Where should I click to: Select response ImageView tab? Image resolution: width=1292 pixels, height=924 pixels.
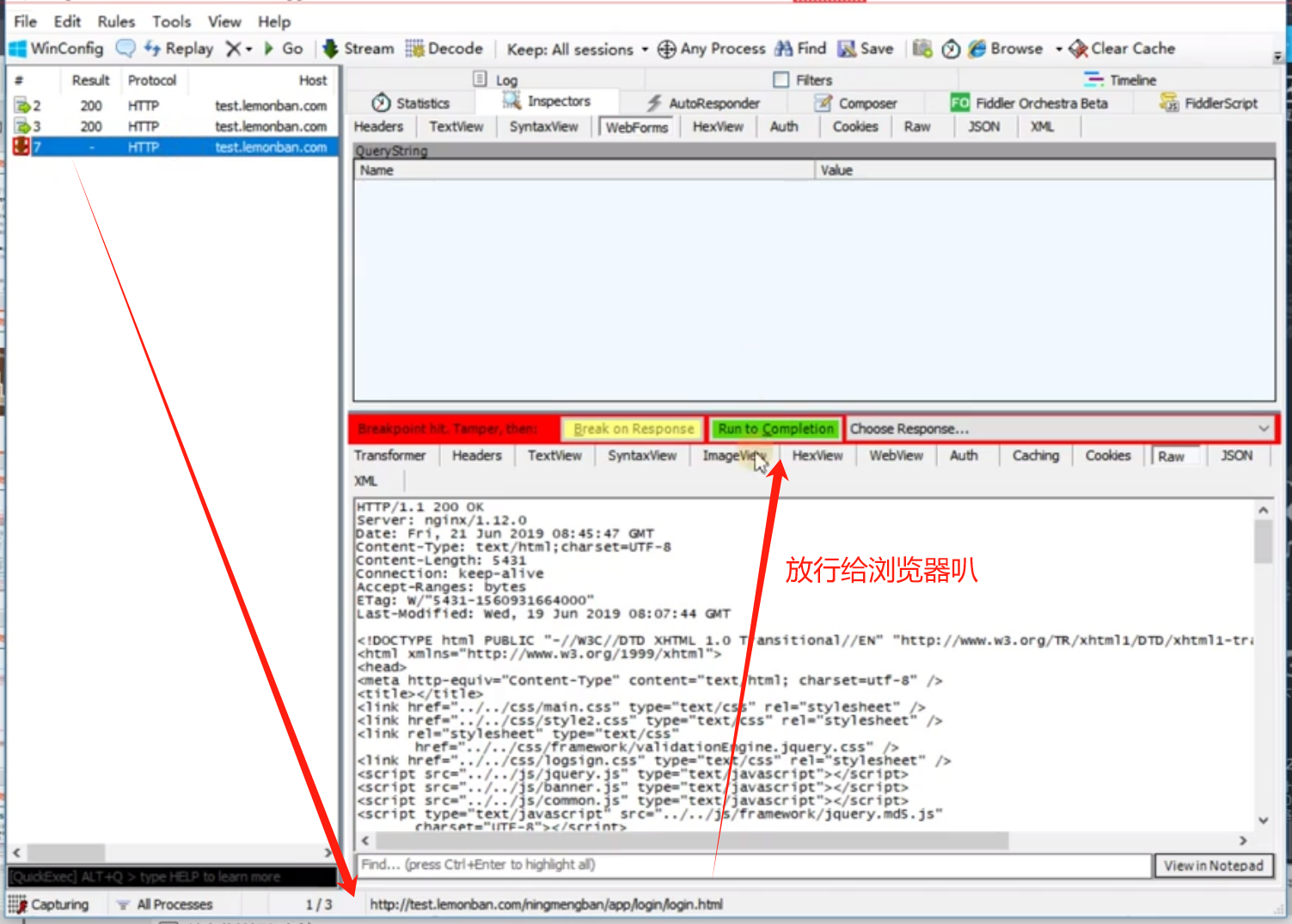pyautogui.click(x=734, y=456)
